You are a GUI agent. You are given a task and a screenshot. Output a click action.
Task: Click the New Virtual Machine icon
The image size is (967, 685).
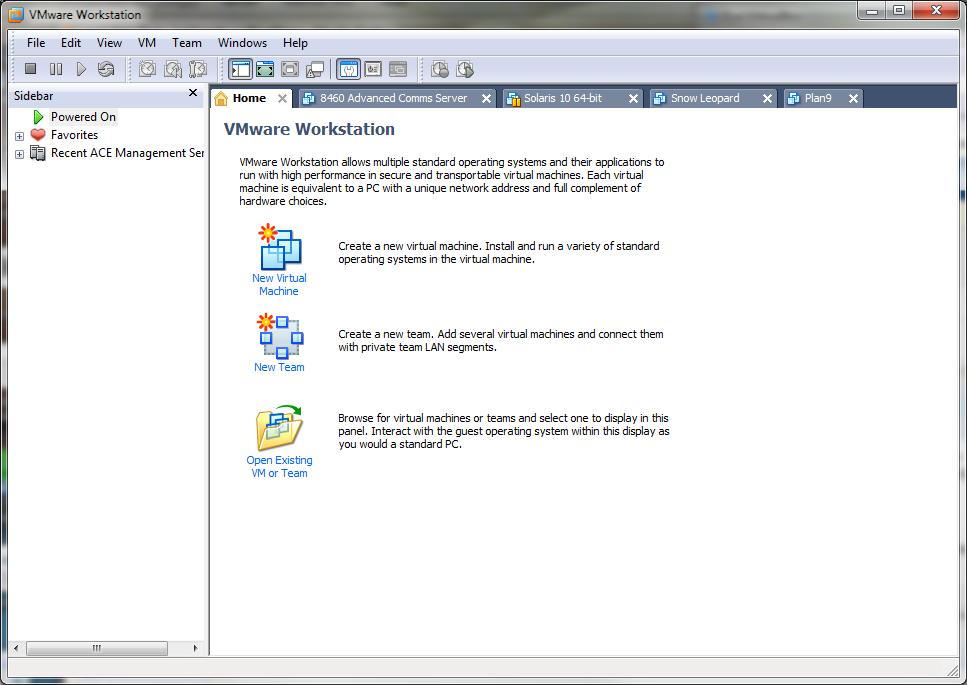pos(279,250)
